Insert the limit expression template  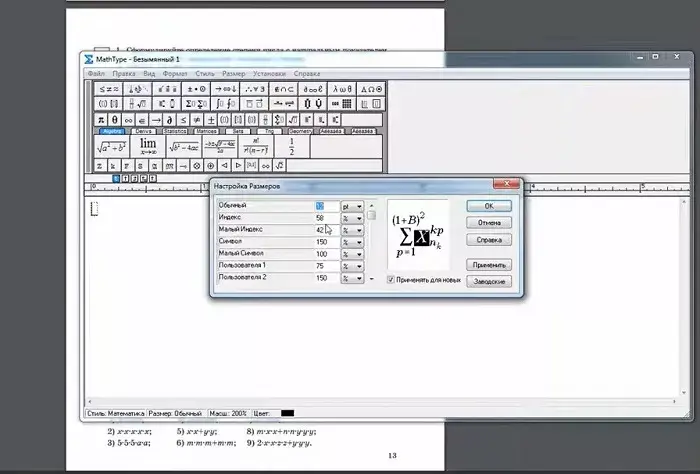tap(147, 145)
